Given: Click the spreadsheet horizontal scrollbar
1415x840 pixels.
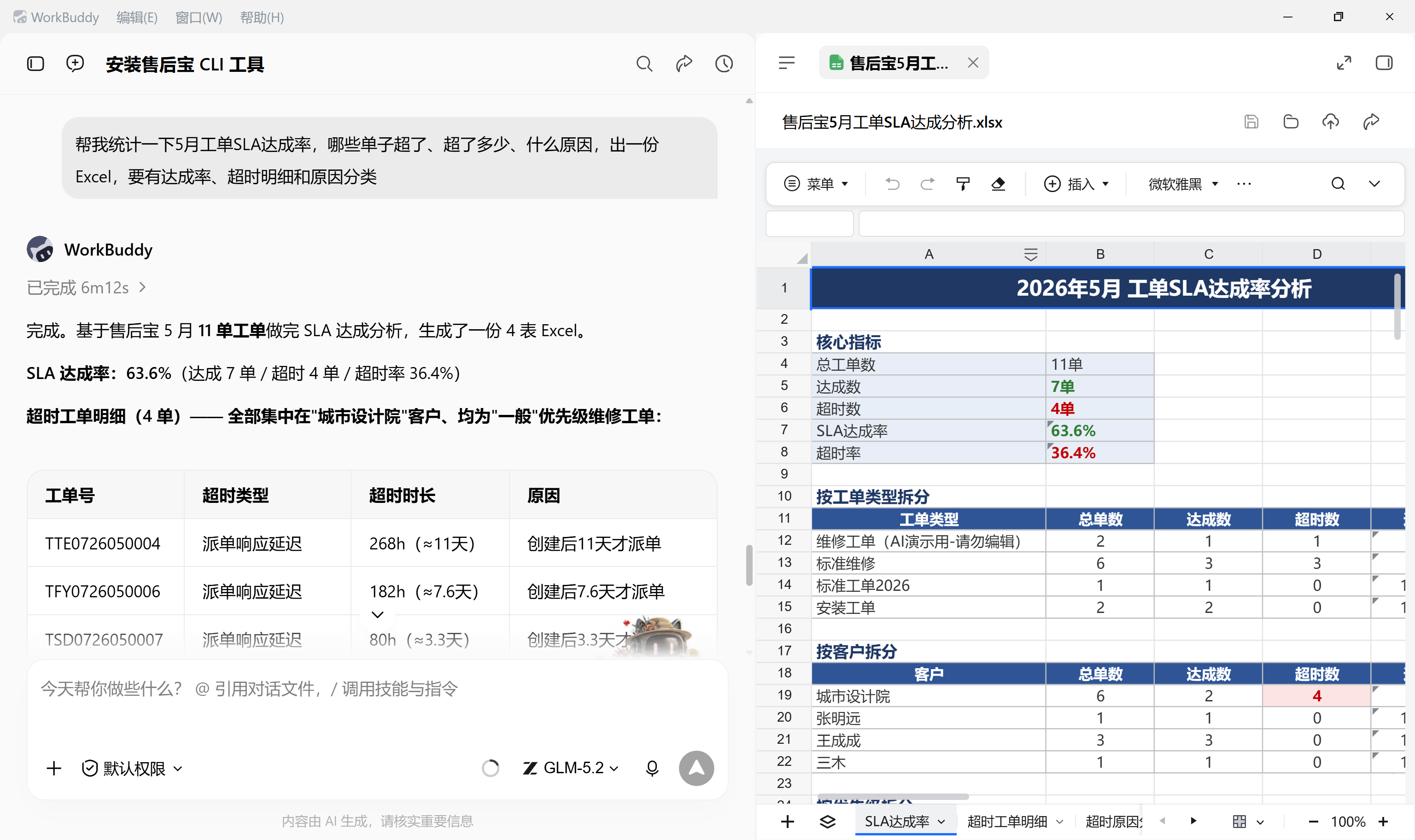Looking at the screenshot, I should pos(893,797).
